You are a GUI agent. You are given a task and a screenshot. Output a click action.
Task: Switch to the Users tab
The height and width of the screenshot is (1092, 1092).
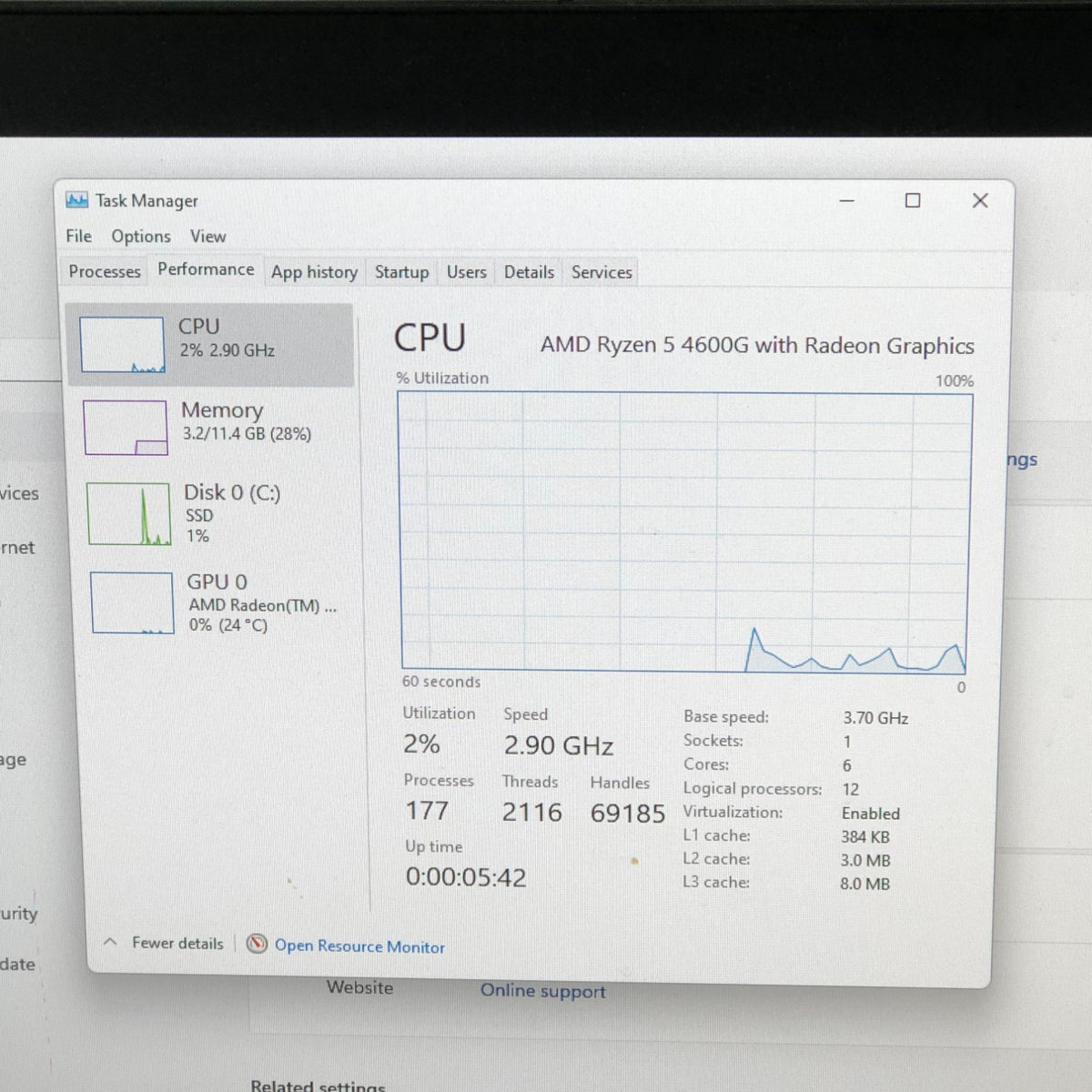(x=466, y=272)
